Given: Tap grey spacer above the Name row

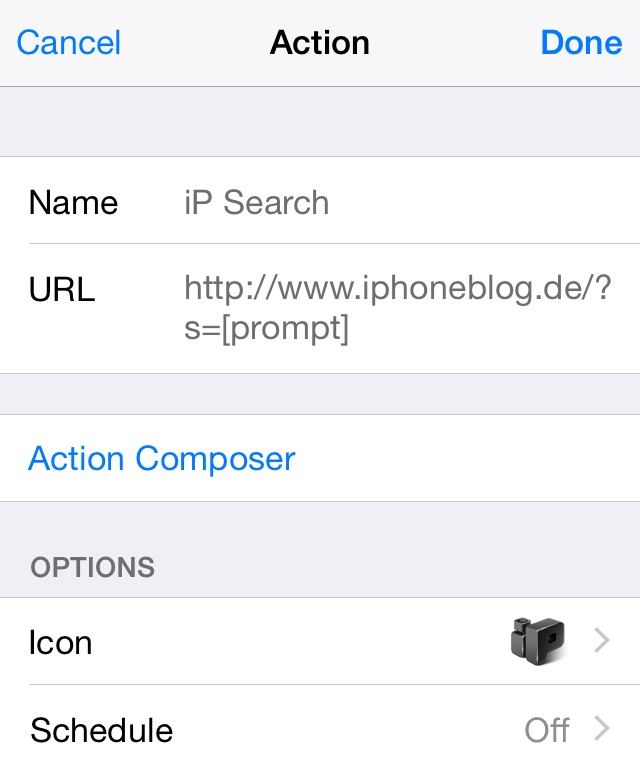Looking at the screenshot, I should (x=320, y=122).
